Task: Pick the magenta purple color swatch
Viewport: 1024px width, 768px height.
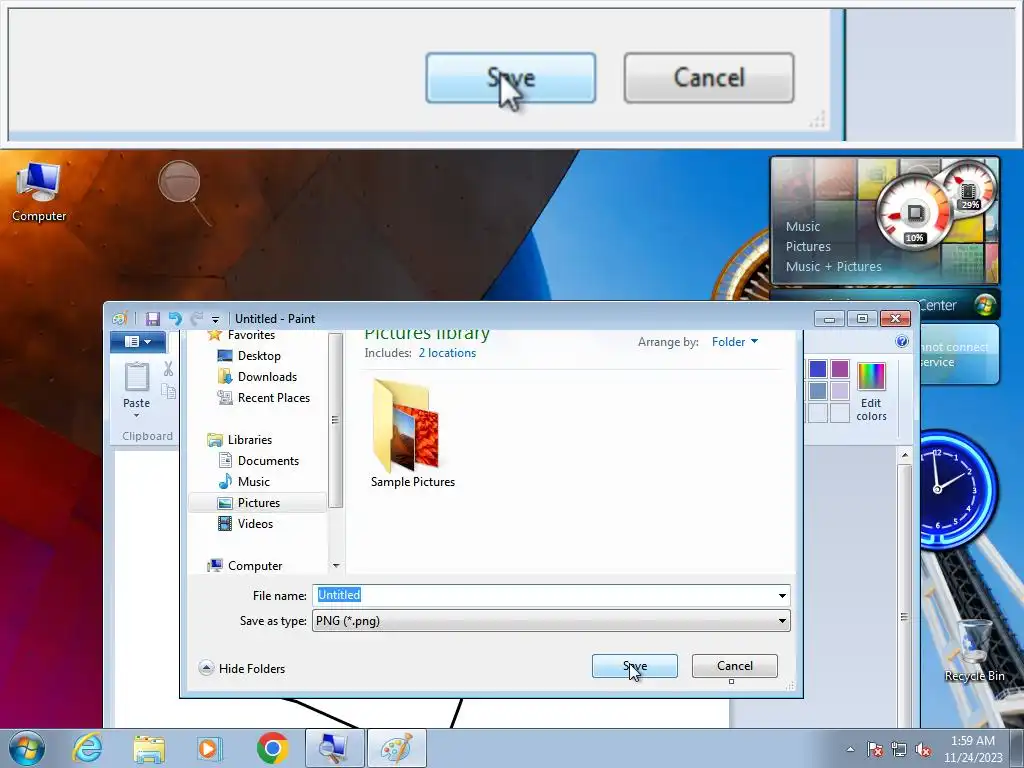Action: tap(840, 369)
